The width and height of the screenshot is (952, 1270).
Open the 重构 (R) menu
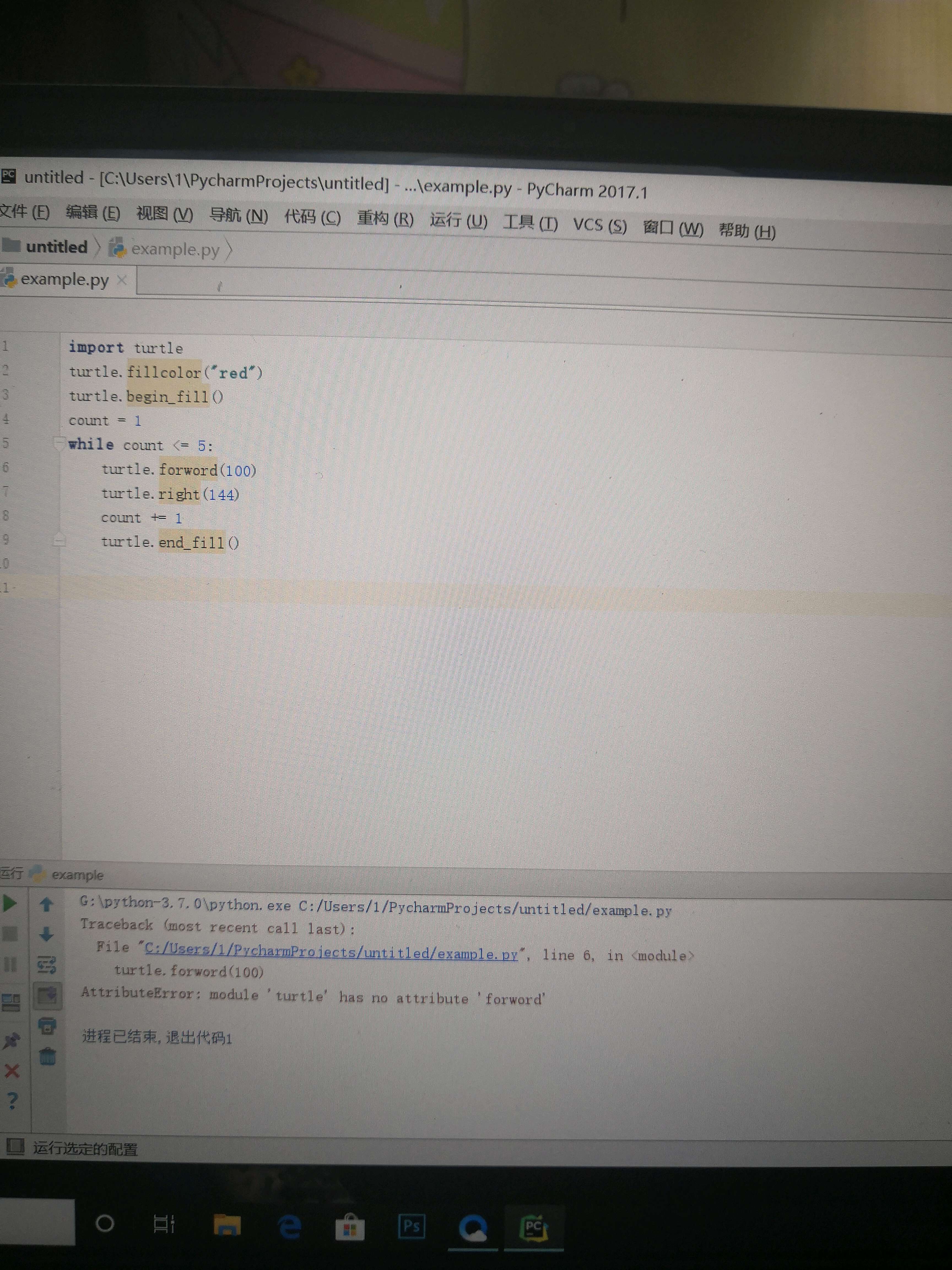[x=385, y=219]
